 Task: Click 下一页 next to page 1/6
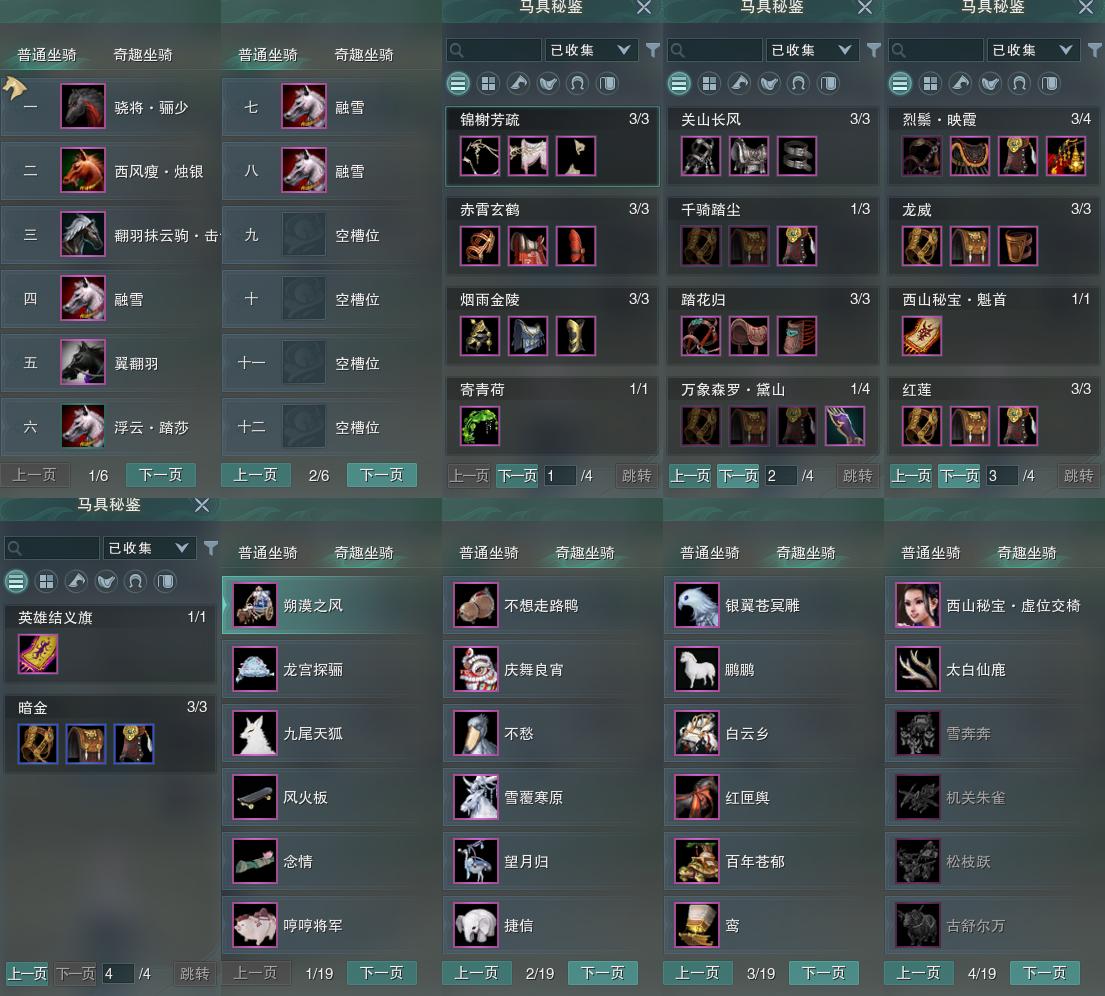(161, 475)
